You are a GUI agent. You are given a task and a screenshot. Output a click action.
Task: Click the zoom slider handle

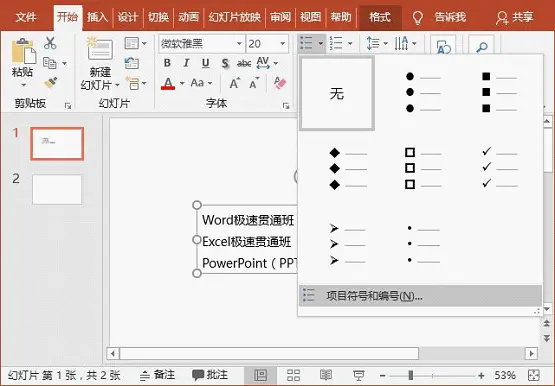(x=411, y=375)
